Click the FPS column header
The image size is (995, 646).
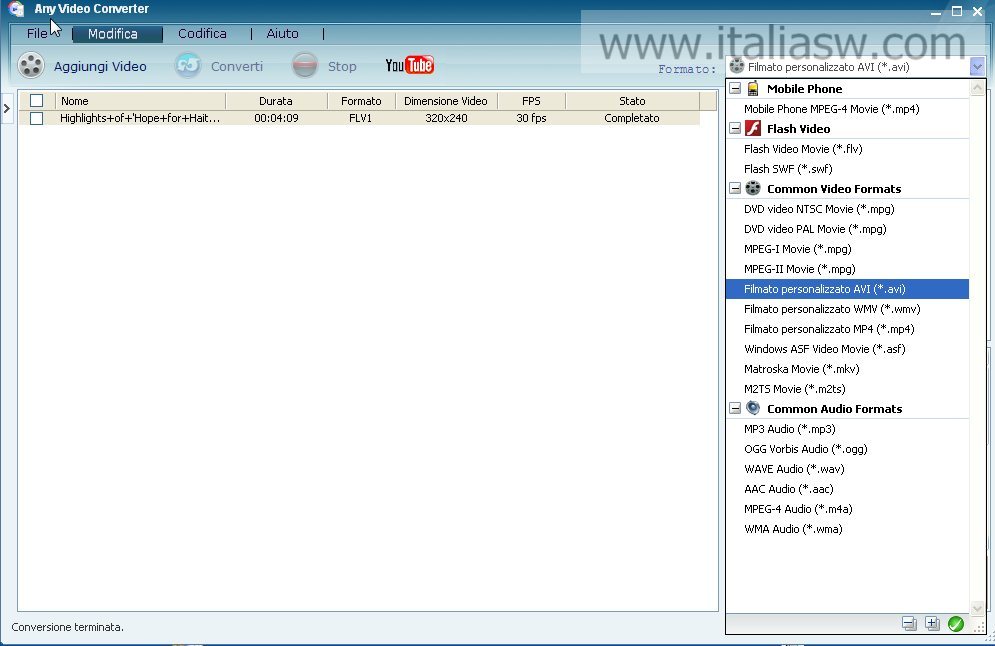coord(531,101)
